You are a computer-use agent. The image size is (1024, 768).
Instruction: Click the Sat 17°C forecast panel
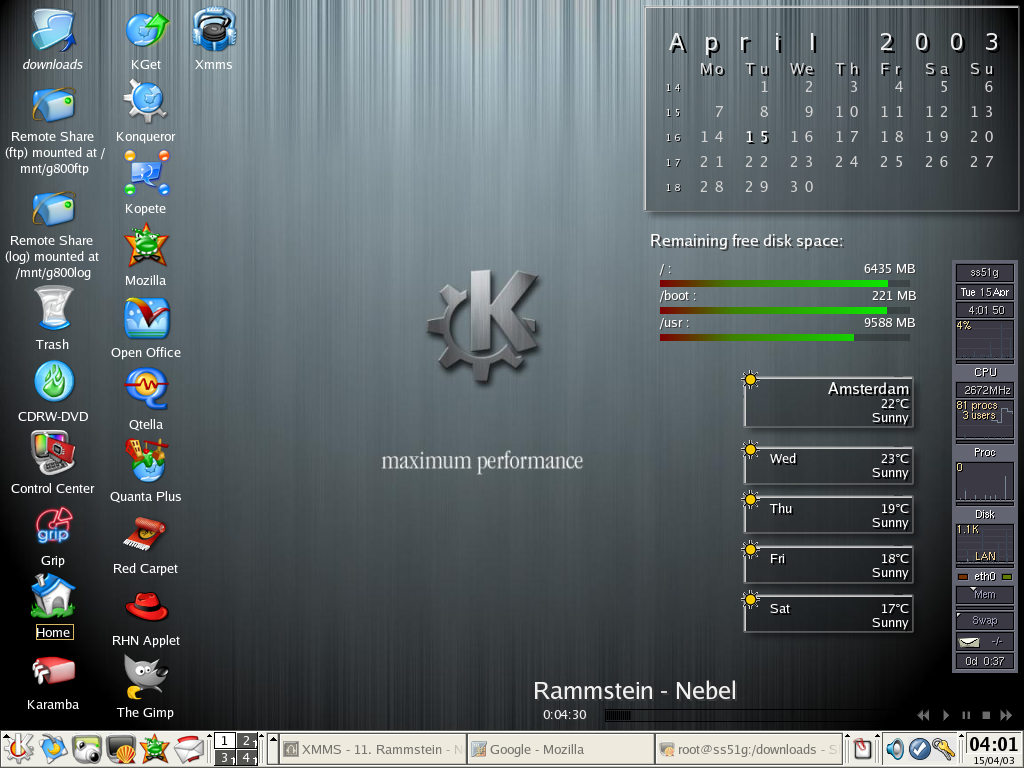click(828, 615)
